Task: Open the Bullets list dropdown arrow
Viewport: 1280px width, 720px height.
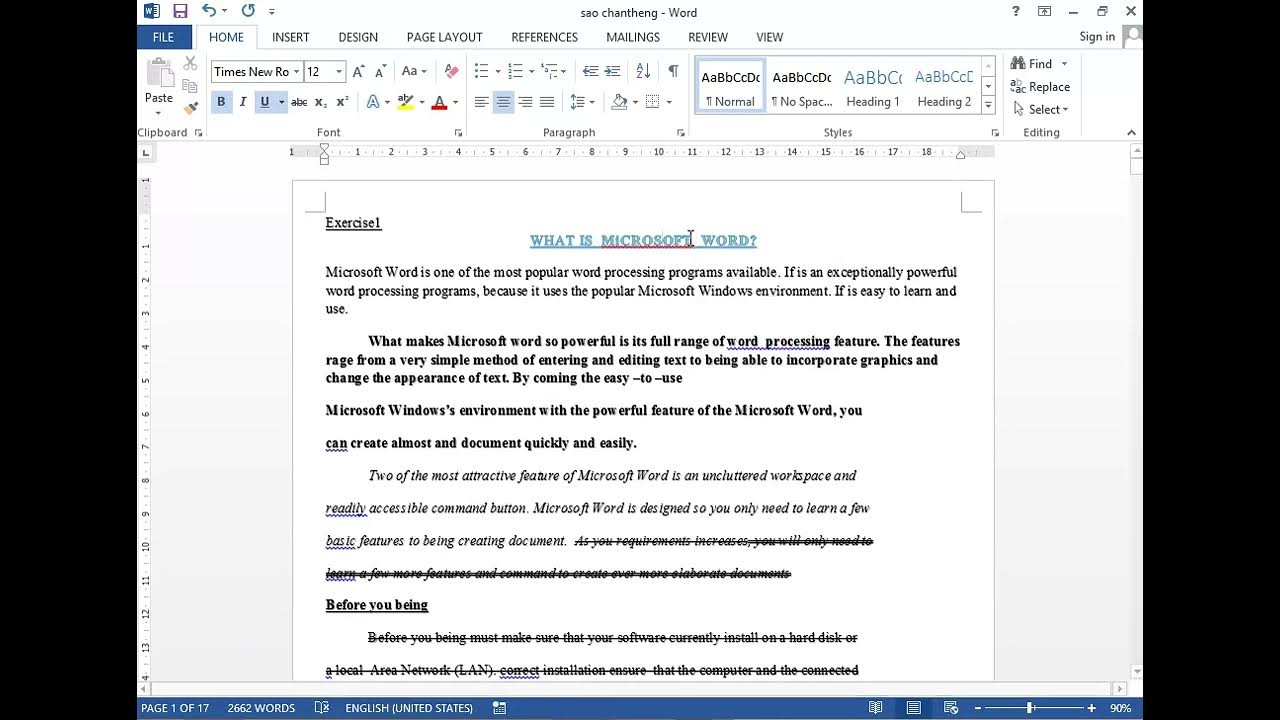Action: [497, 71]
